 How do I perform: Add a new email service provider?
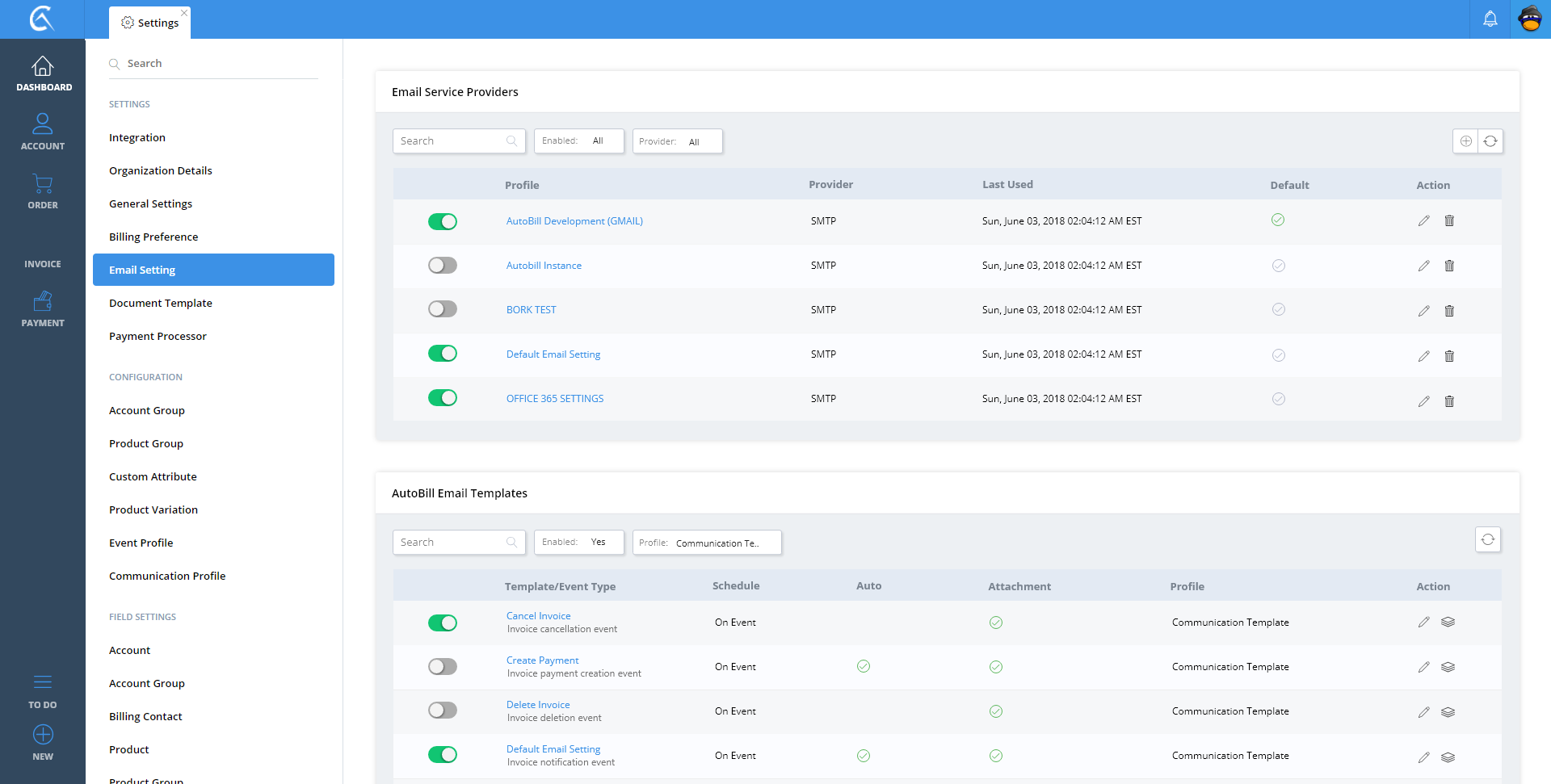pyautogui.click(x=1465, y=141)
